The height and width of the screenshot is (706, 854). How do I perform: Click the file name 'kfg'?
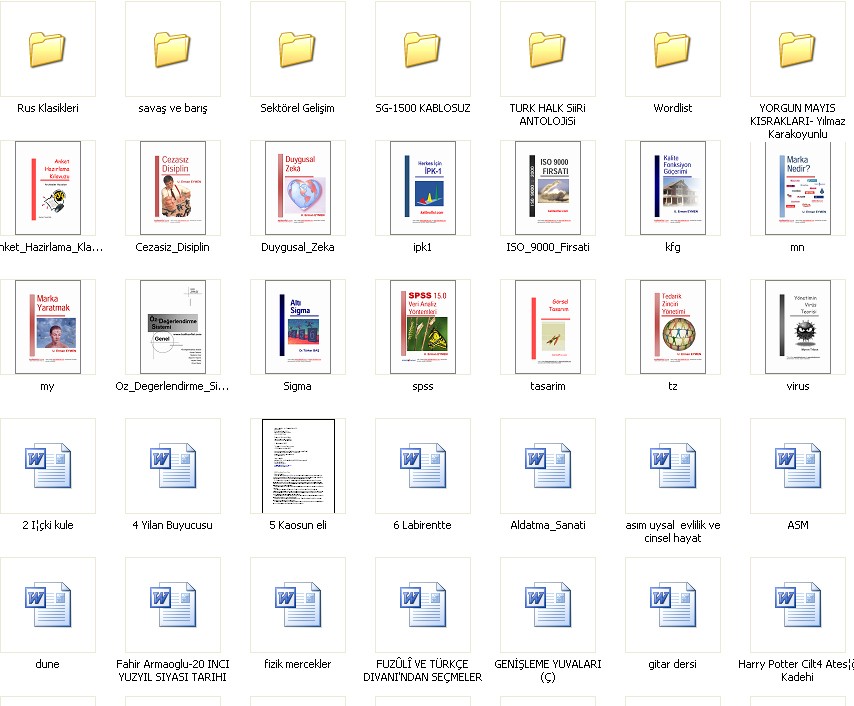[x=673, y=247]
